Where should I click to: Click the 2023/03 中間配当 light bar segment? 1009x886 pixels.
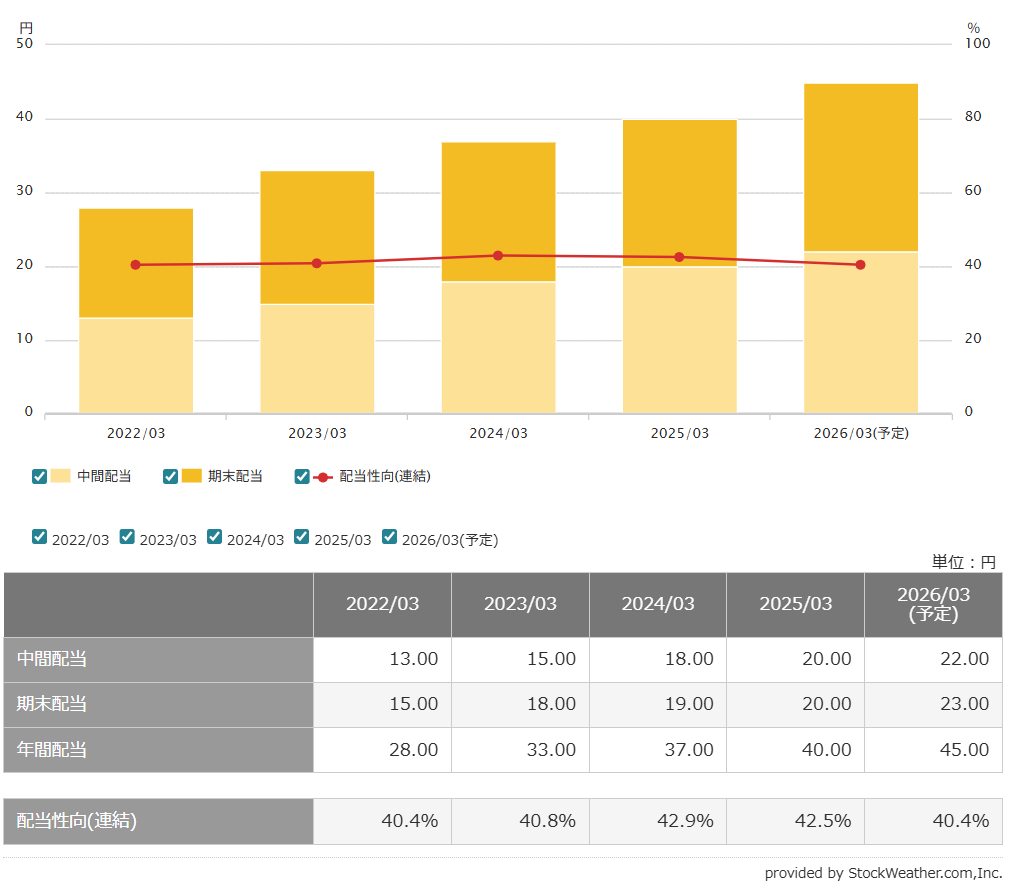coord(317,358)
